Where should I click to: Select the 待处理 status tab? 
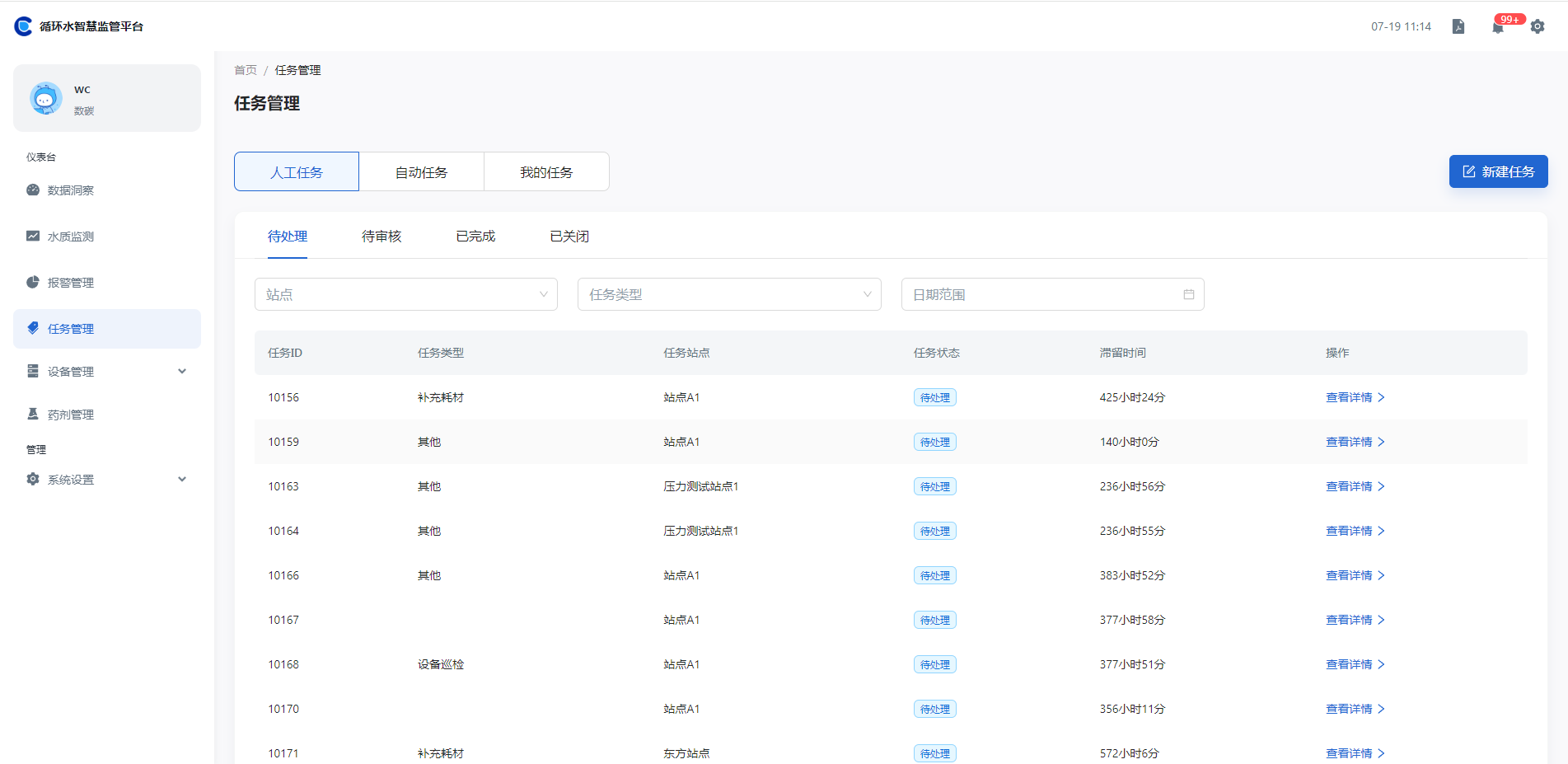pos(288,237)
